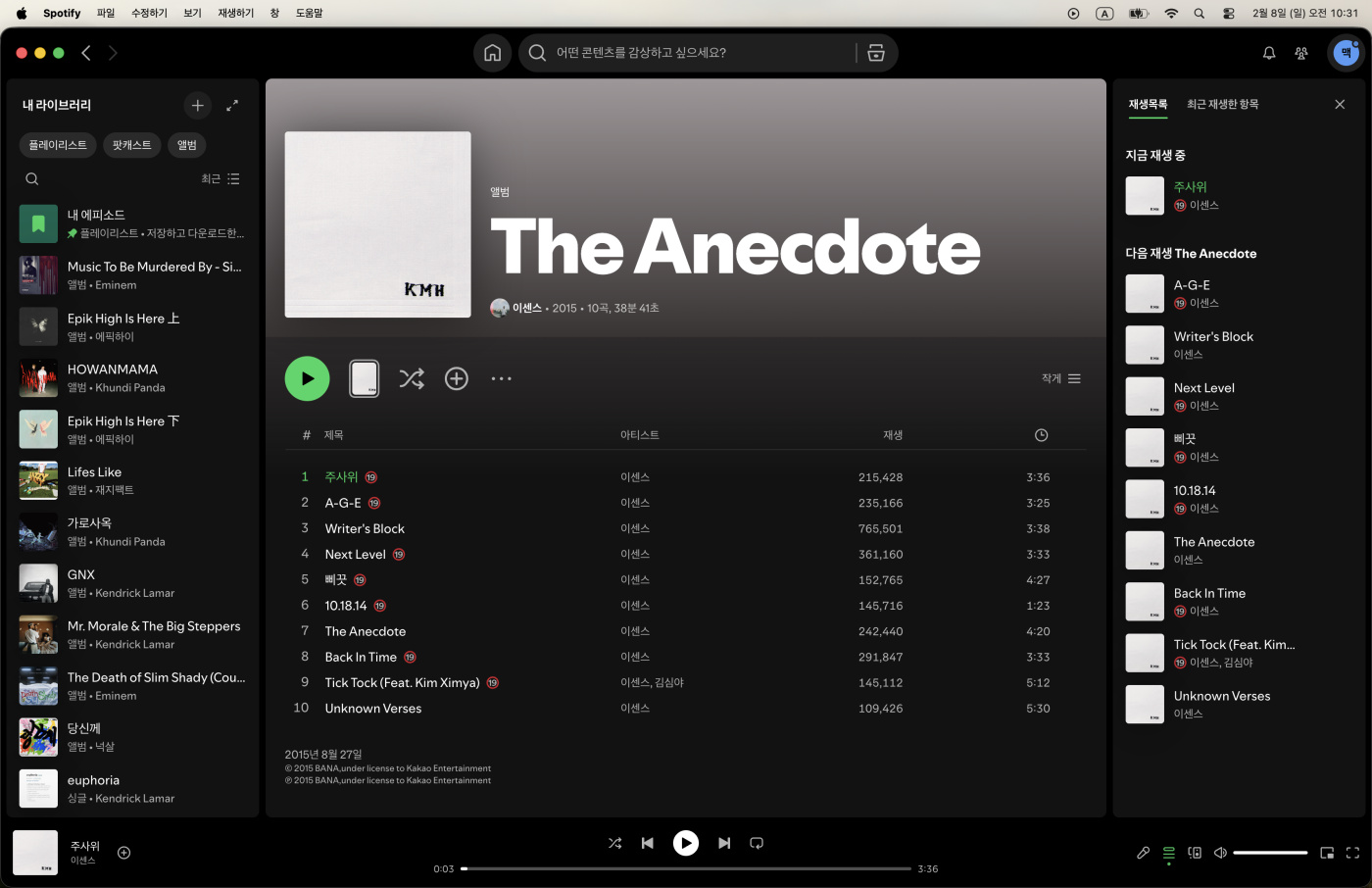Open the lyrics microphone icon

(1143, 853)
